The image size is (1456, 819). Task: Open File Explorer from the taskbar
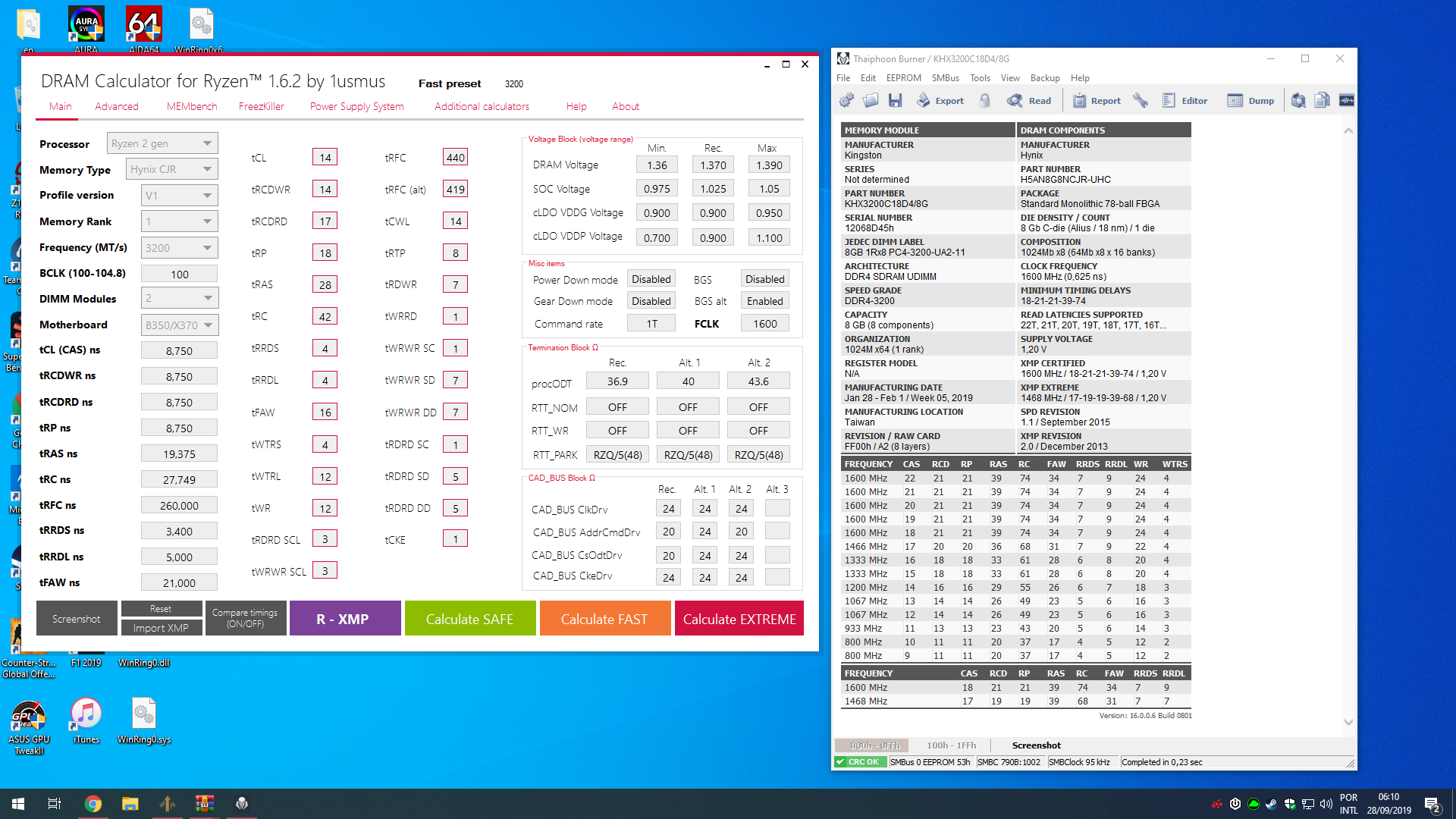tap(130, 804)
